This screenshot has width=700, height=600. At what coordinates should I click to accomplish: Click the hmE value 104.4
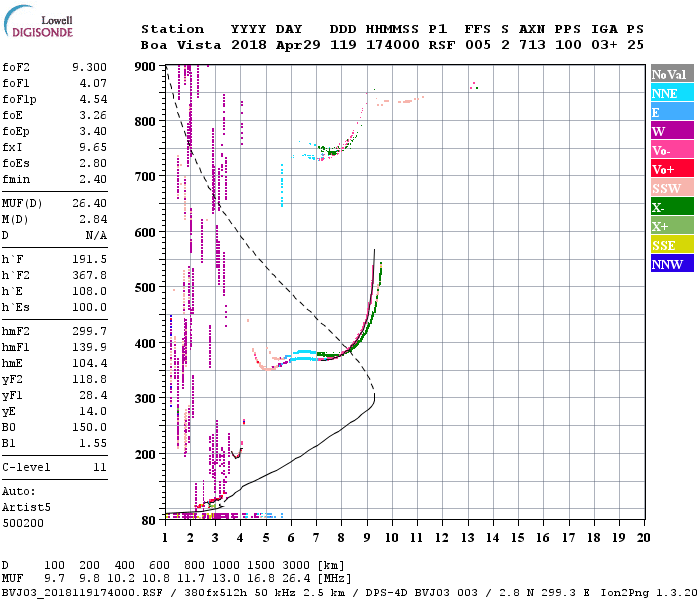click(89, 363)
